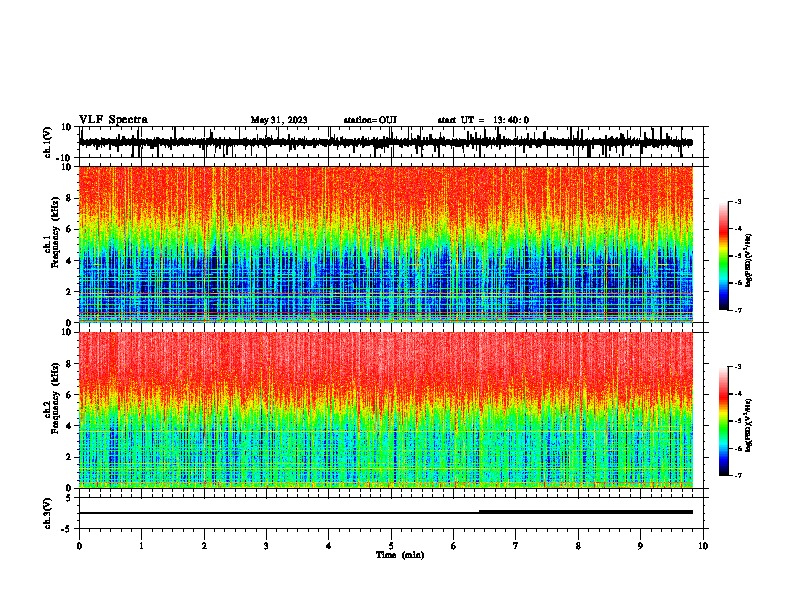Click inside the ch.2 spectrogram plot
This screenshot has height=612, width=792.
(x=386, y=410)
